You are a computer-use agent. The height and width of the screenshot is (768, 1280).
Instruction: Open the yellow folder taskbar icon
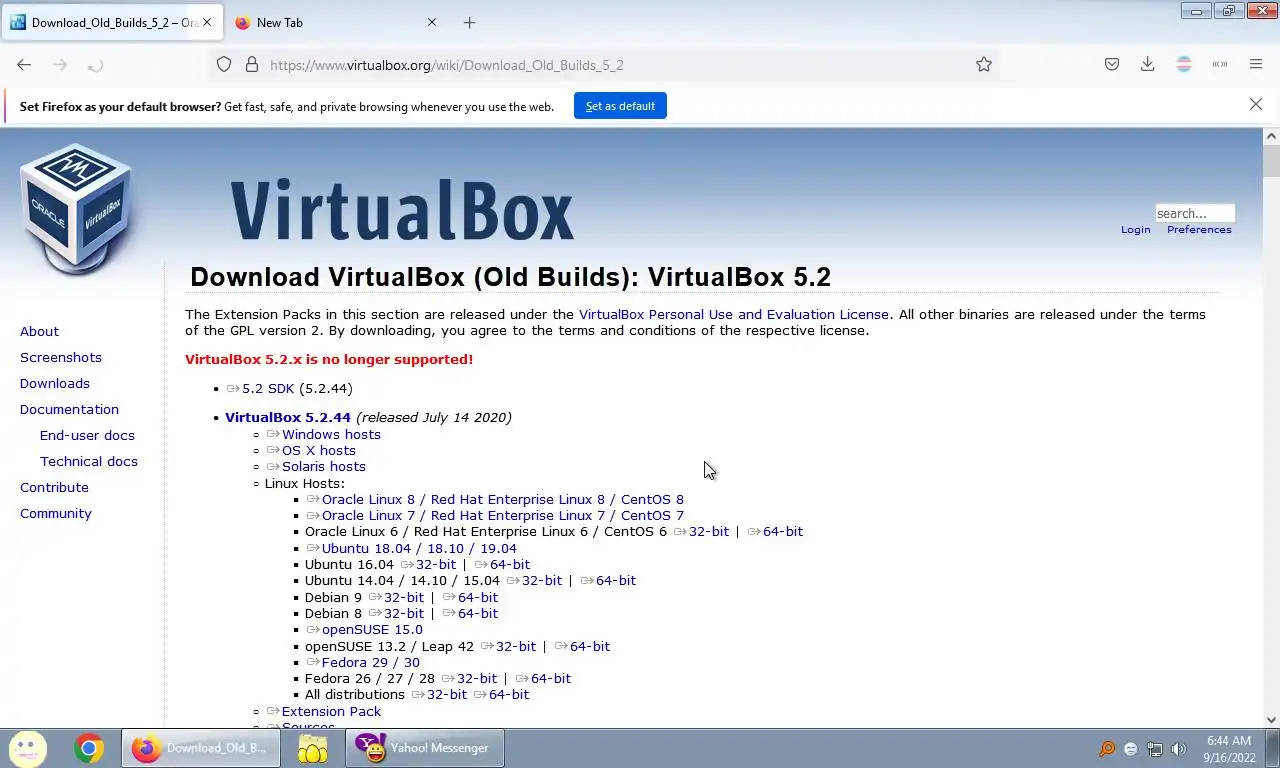tap(313, 748)
